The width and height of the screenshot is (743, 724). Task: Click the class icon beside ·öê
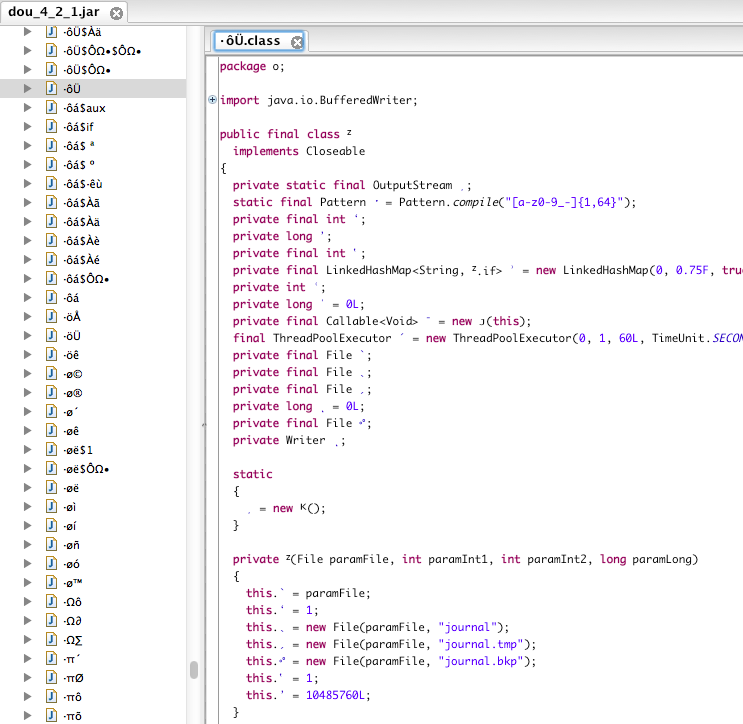pos(51,354)
